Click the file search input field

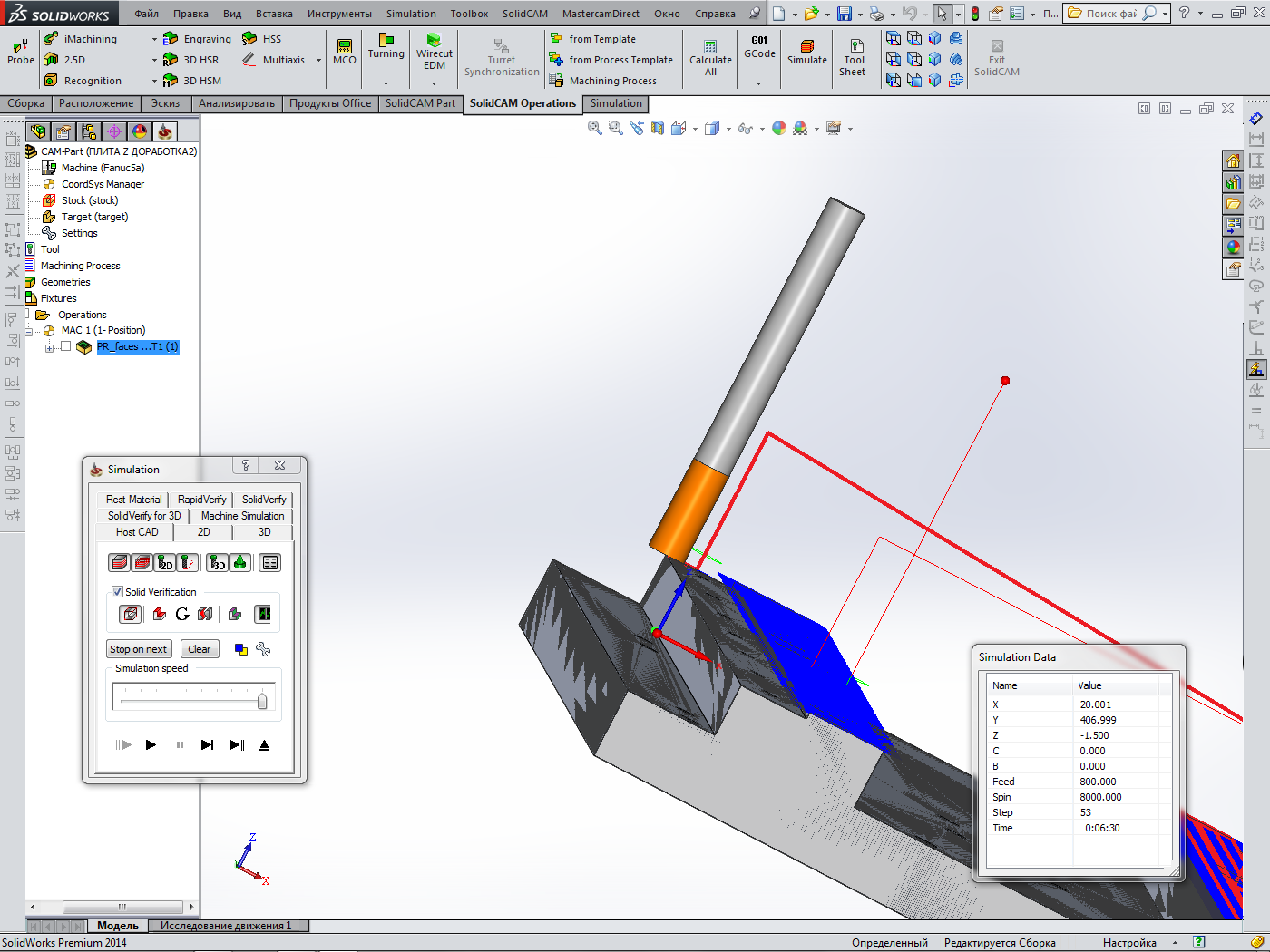pyautogui.click(x=1110, y=14)
